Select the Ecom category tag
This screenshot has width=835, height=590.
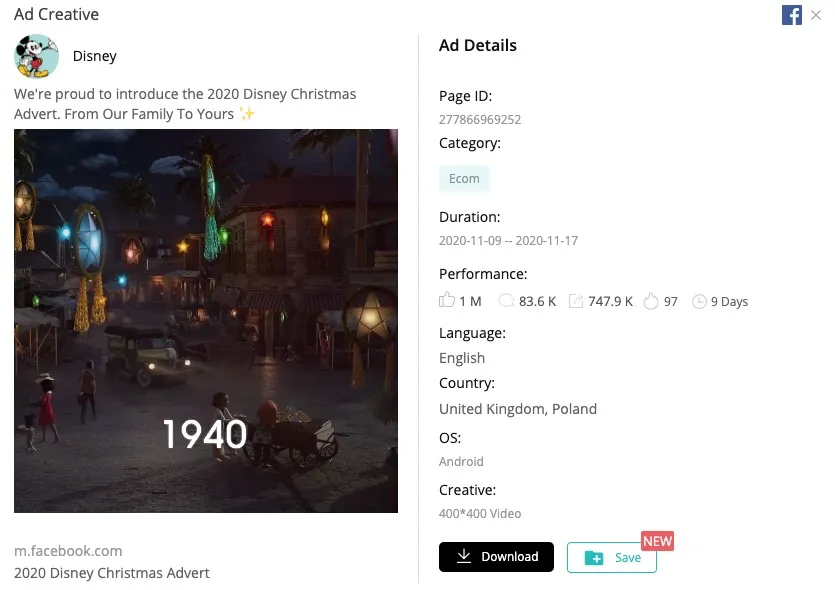(x=464, y=179)
